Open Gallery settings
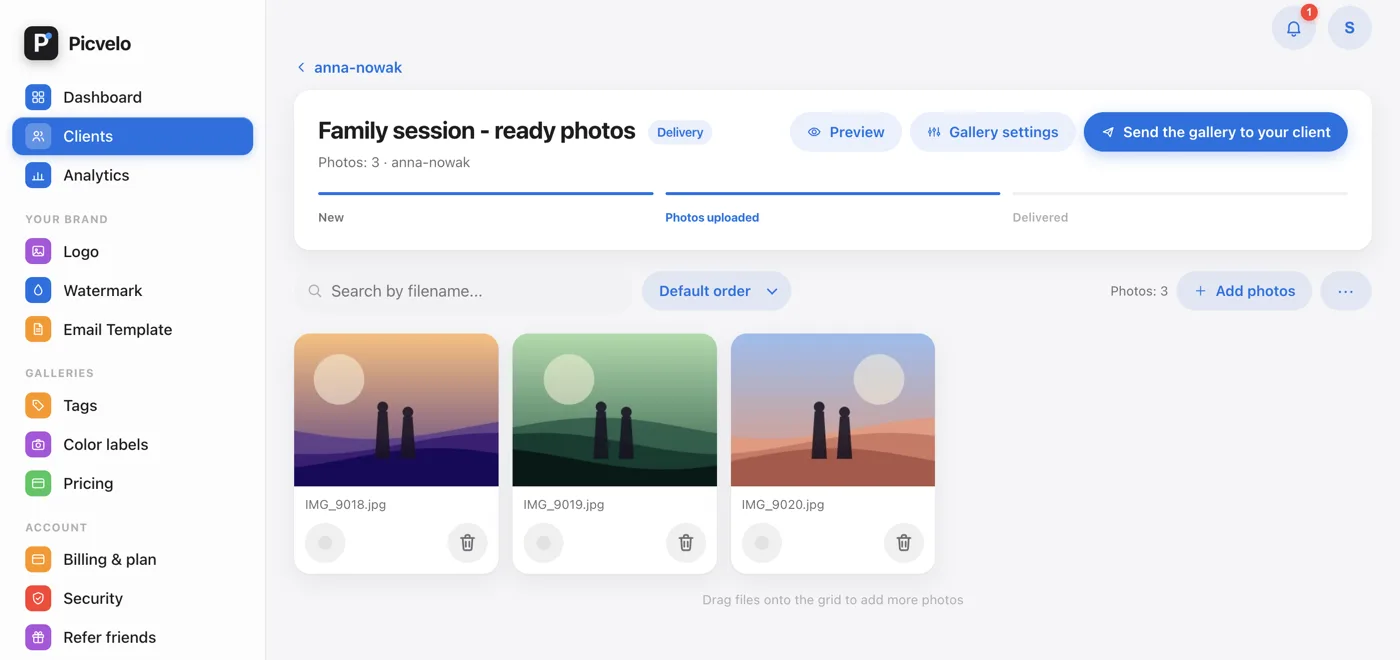This screenshot has height=660, width=1400. click(x=993, y=132)
